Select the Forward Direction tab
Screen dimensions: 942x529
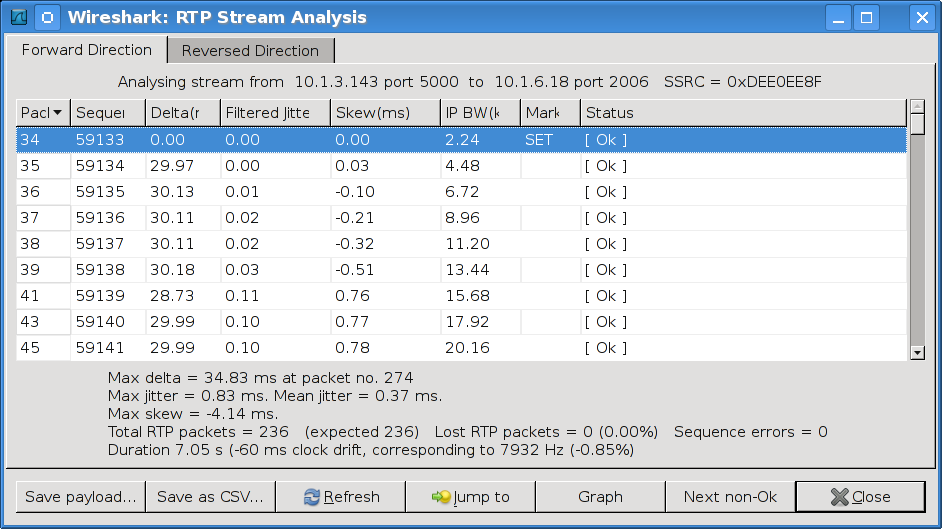87,50
